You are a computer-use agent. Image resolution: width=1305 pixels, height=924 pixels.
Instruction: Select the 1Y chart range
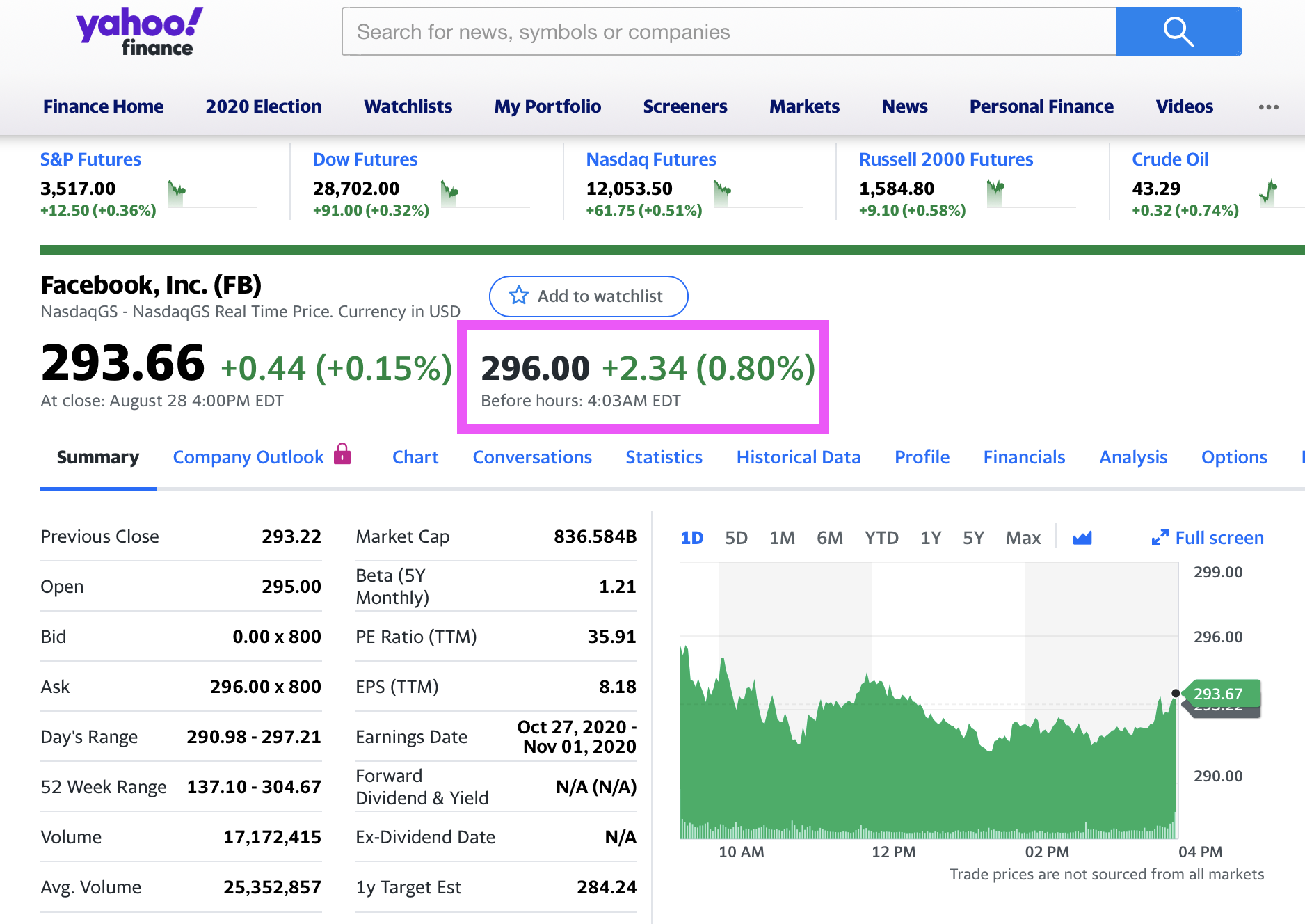[931, 538]
